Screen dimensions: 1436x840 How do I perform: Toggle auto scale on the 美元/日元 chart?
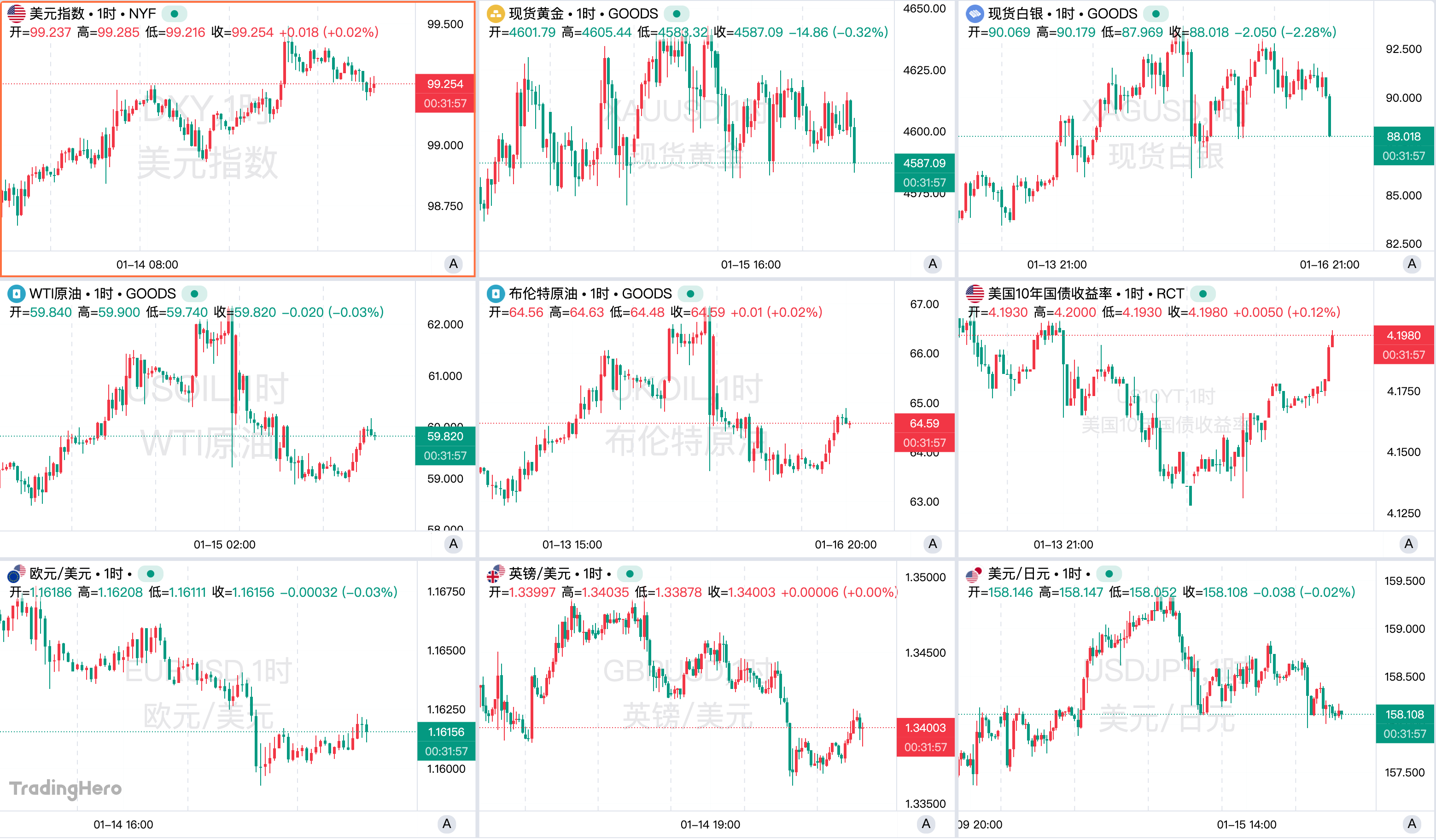(x=1412, y=823)
